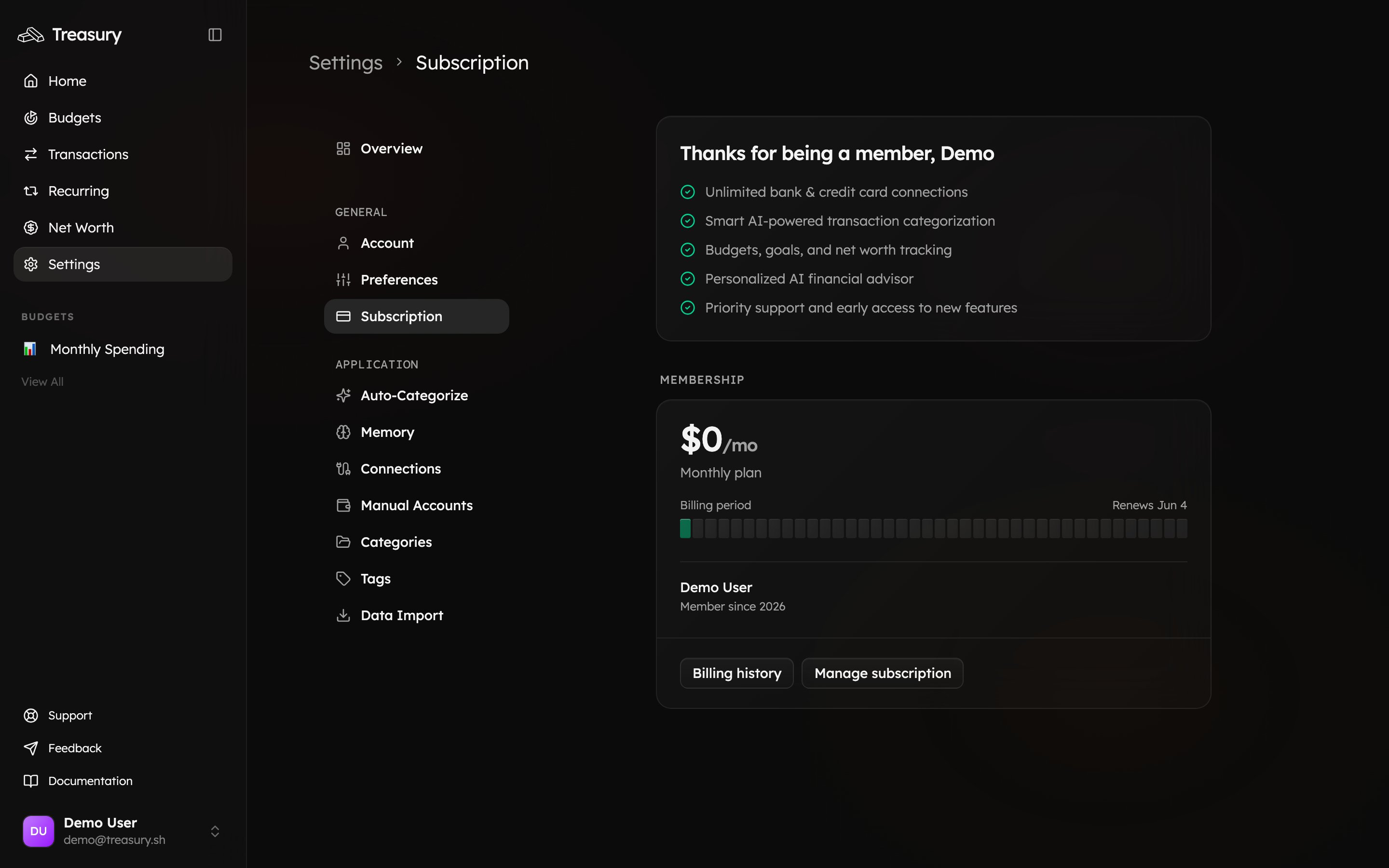Click the Overview grid icon
The height and width of the screenshot is (868, 1389).
[343, 149]
